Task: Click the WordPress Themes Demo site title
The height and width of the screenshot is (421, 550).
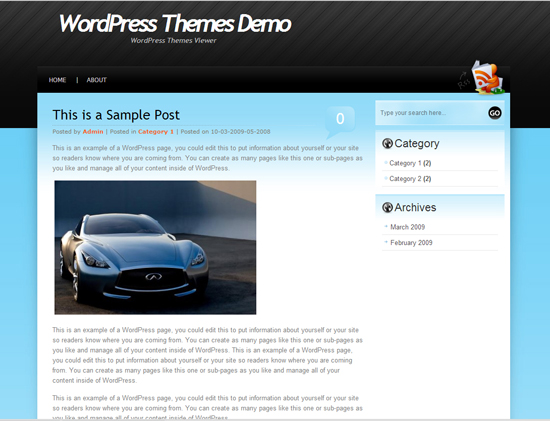Action: [175, 24]
